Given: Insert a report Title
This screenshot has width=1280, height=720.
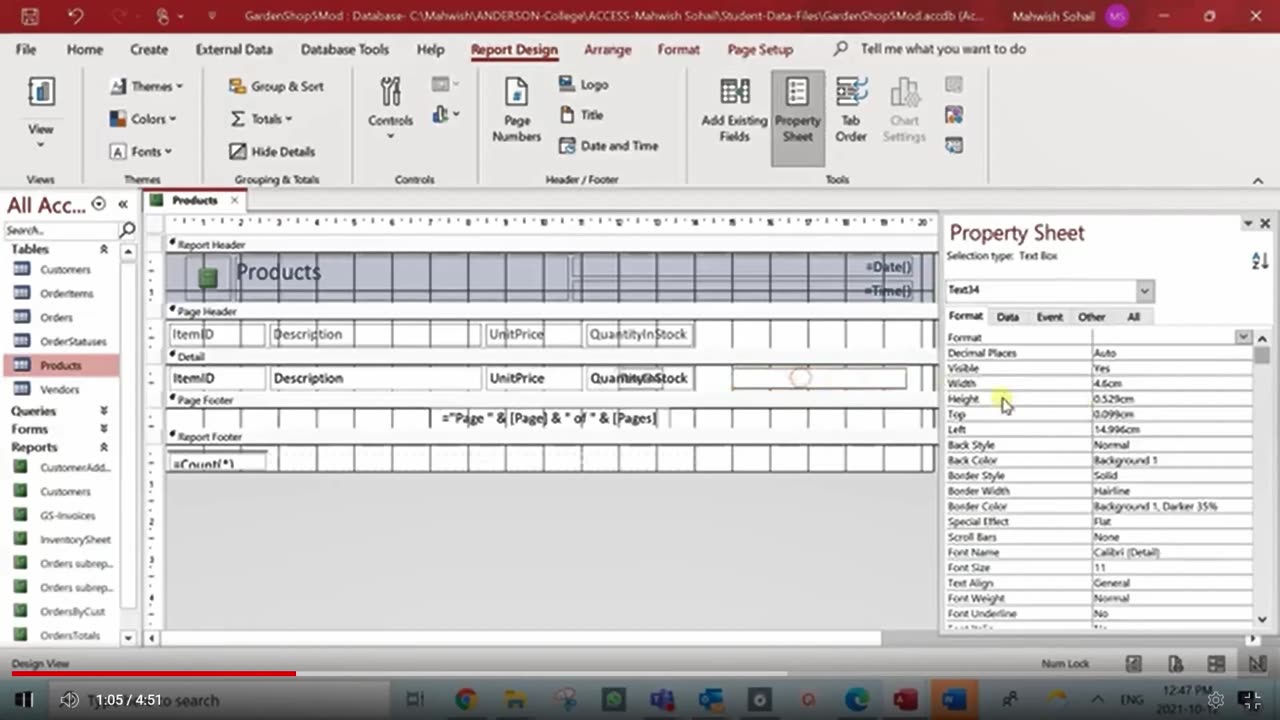Looking at the screenshot, I should click(x=581, y=115).
